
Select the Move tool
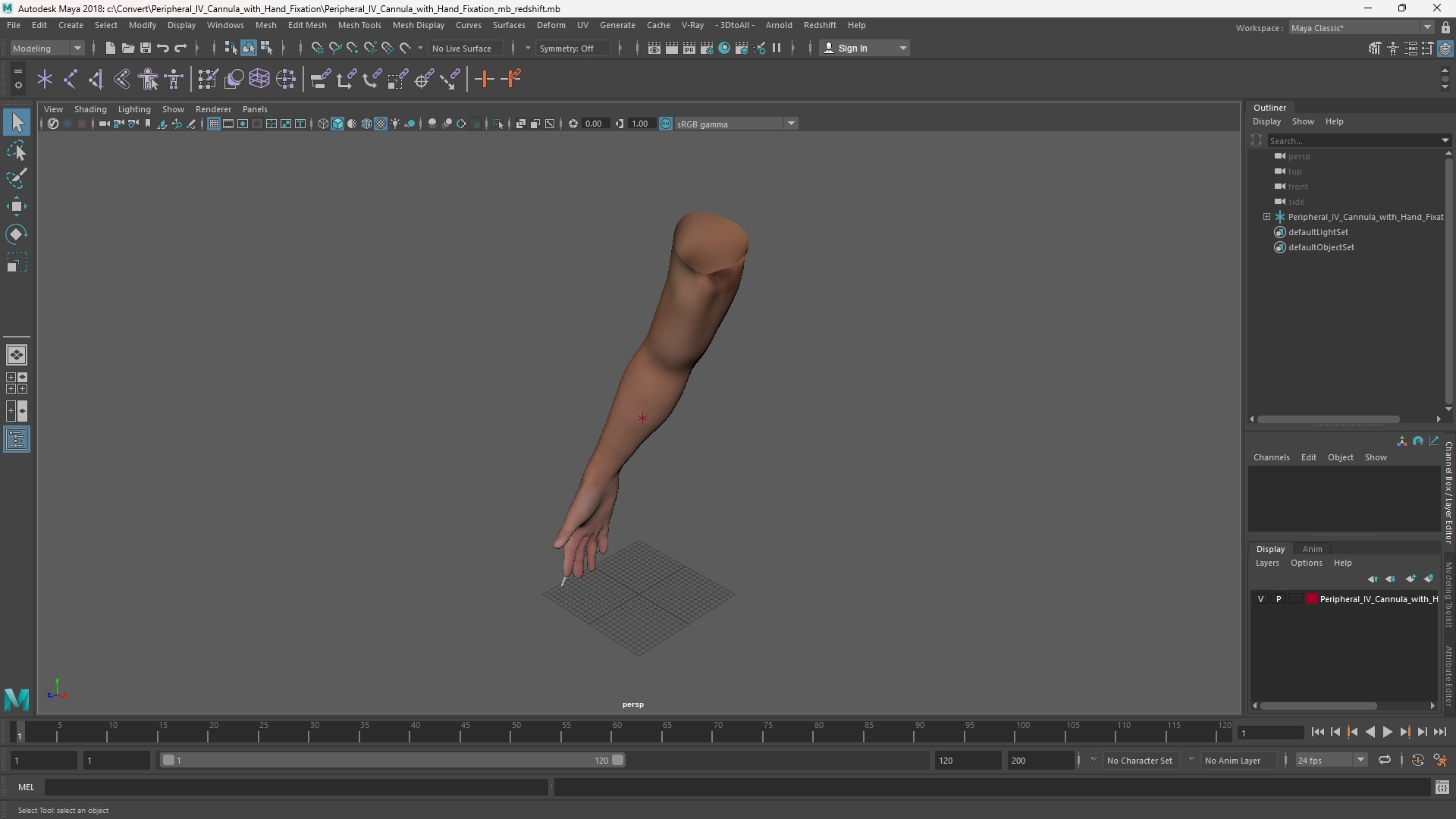tap(17, 206)
